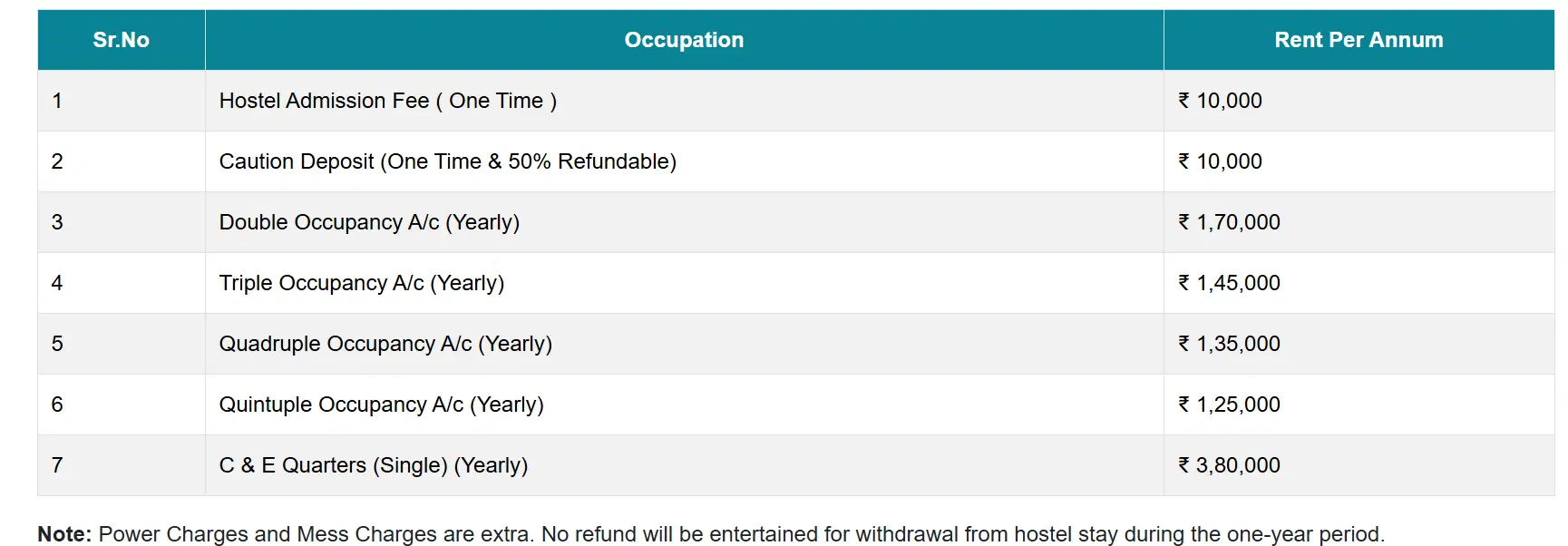Image resolution: width=1568 pixels, height=546 pixels.
Task: Click ₹ 10,000 in Caution Deposit row
Action: coord(1220,161)
